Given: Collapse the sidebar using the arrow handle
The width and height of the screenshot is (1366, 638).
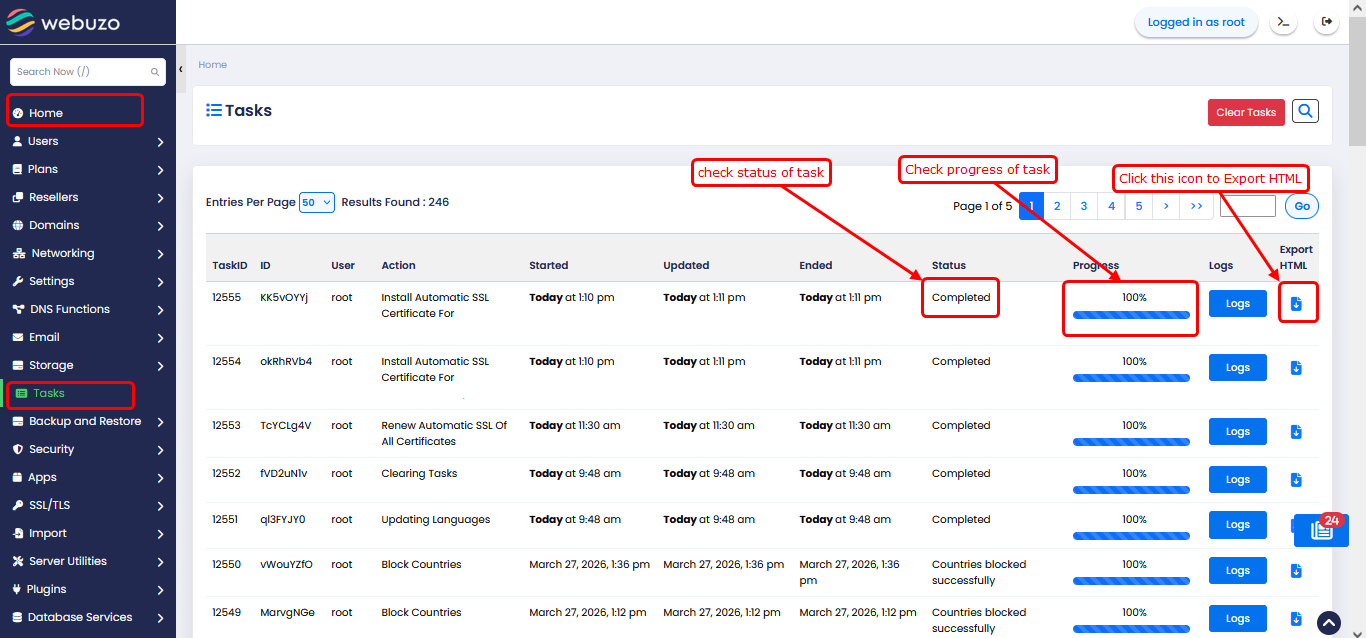Looking at the screenshot, I should (x=181, y=69).
